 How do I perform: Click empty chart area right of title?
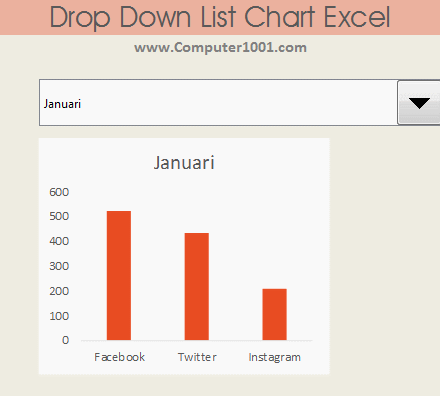(x=270, y=163)
